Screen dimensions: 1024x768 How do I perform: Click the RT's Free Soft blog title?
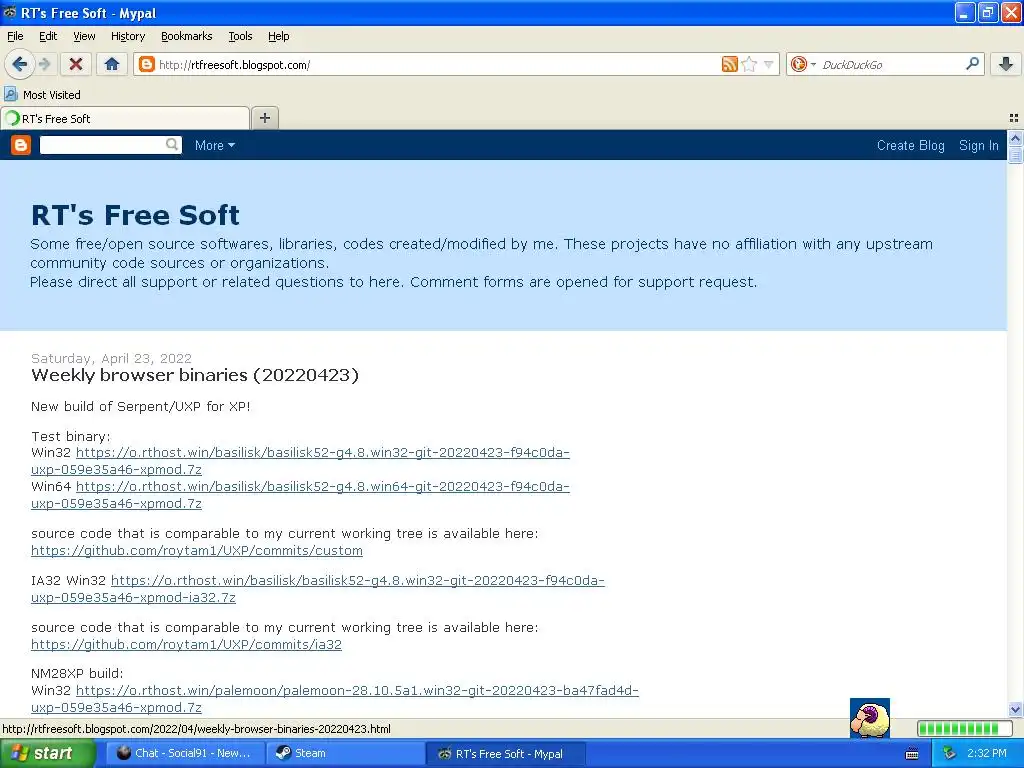click(x=135, y=214)
